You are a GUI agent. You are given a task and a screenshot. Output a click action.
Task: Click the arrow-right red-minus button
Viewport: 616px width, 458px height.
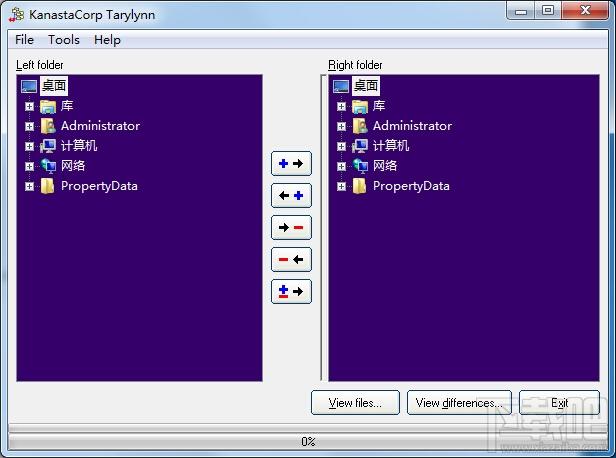tap(291, 227)
